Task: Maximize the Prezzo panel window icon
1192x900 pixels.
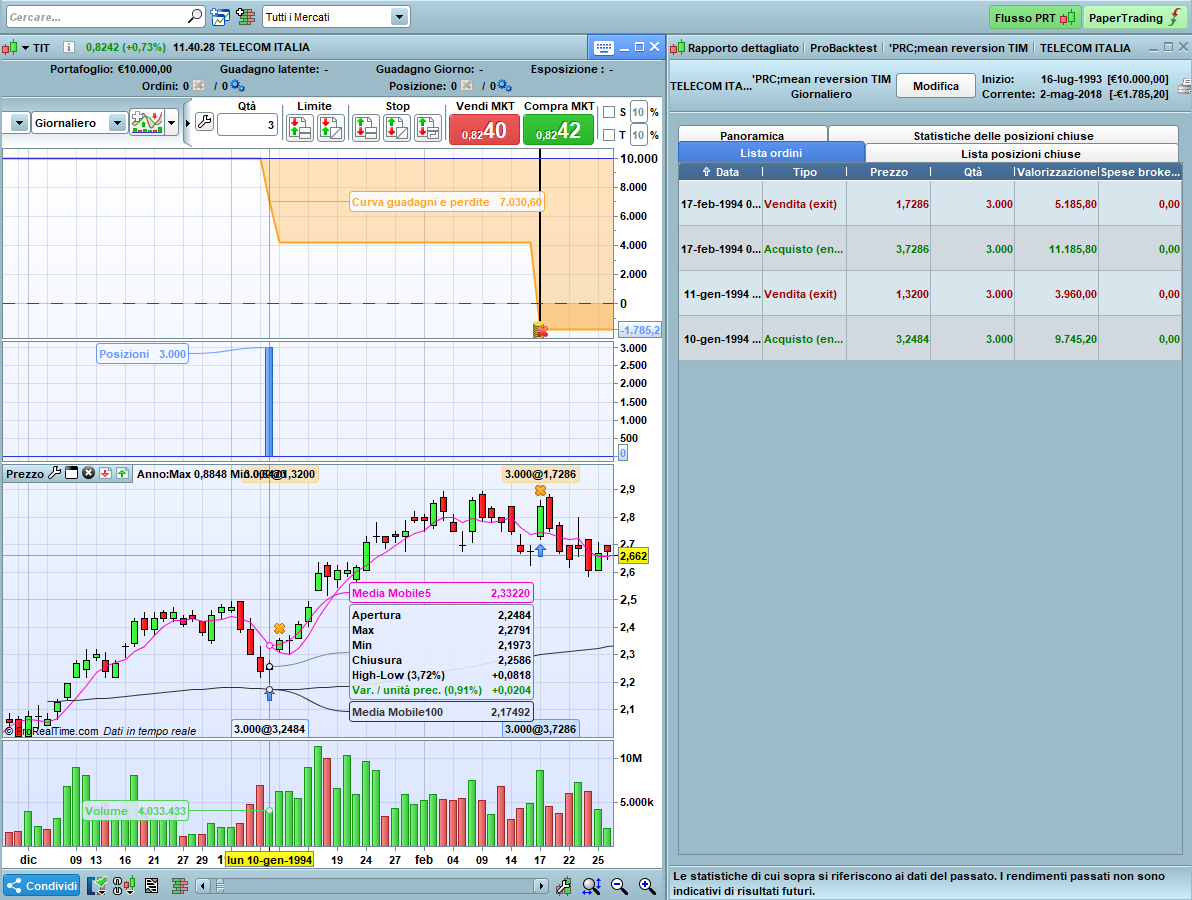Action: coord(71,473)
